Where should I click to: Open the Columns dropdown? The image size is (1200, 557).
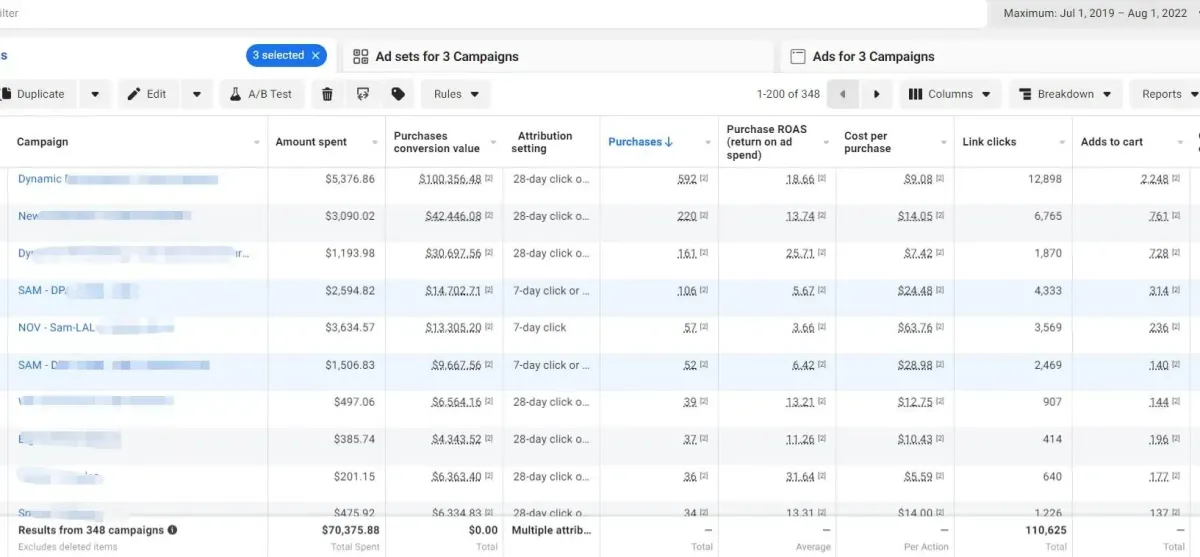coord(950,94)
